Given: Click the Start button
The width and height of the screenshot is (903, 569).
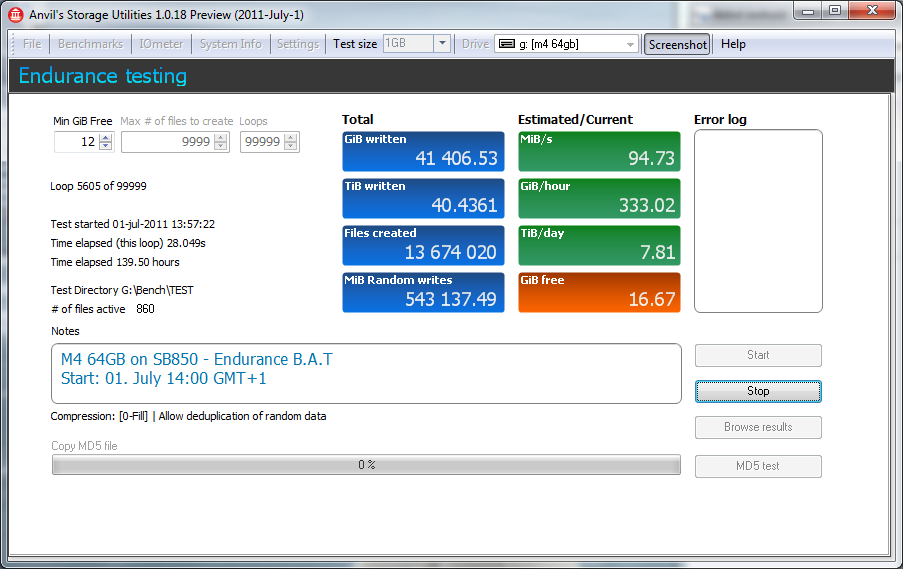Looking at the screenshot, I should tap(758, 355).
